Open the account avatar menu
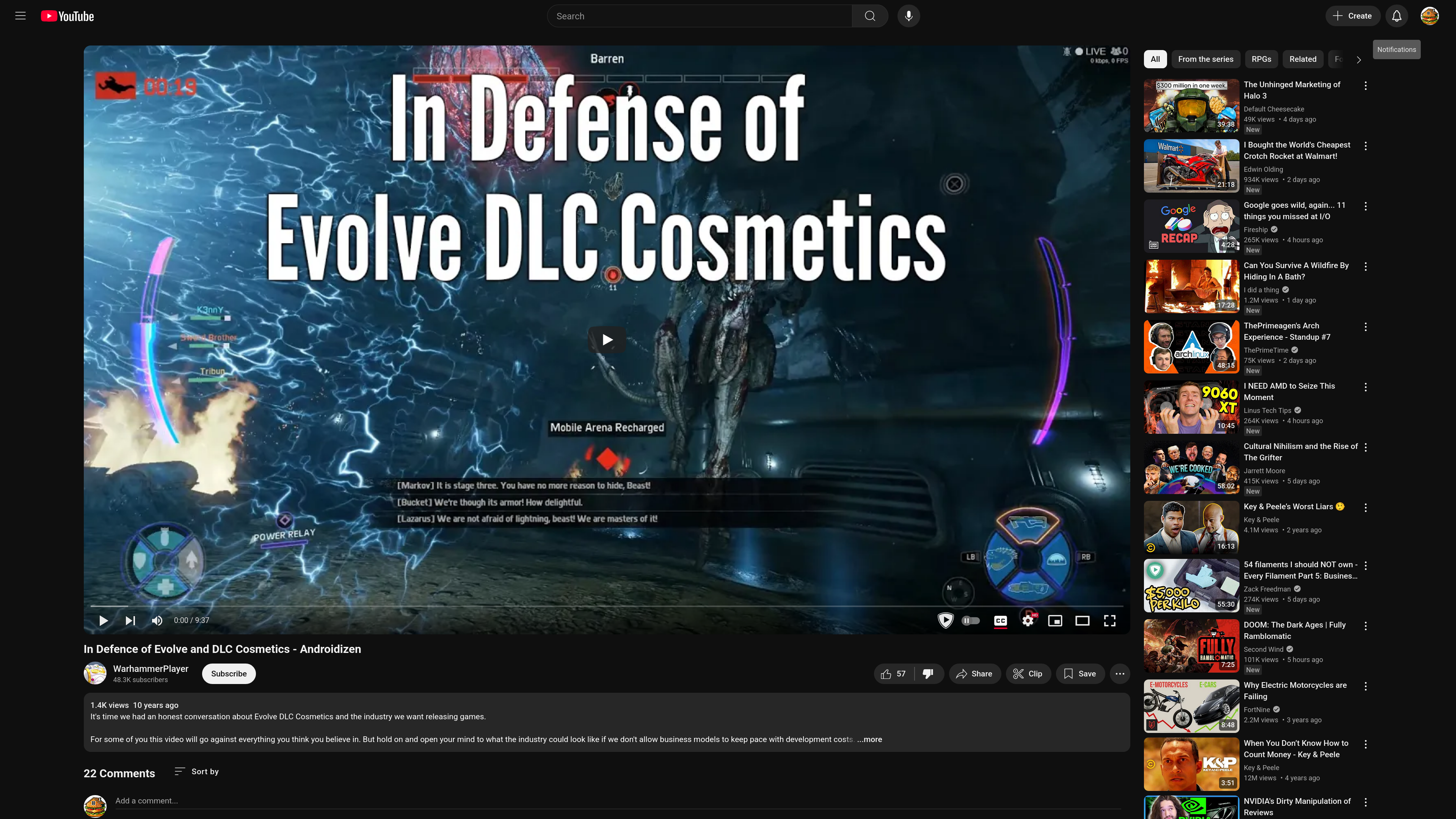Screen dimensions: 1456x819 (1429, 16)
